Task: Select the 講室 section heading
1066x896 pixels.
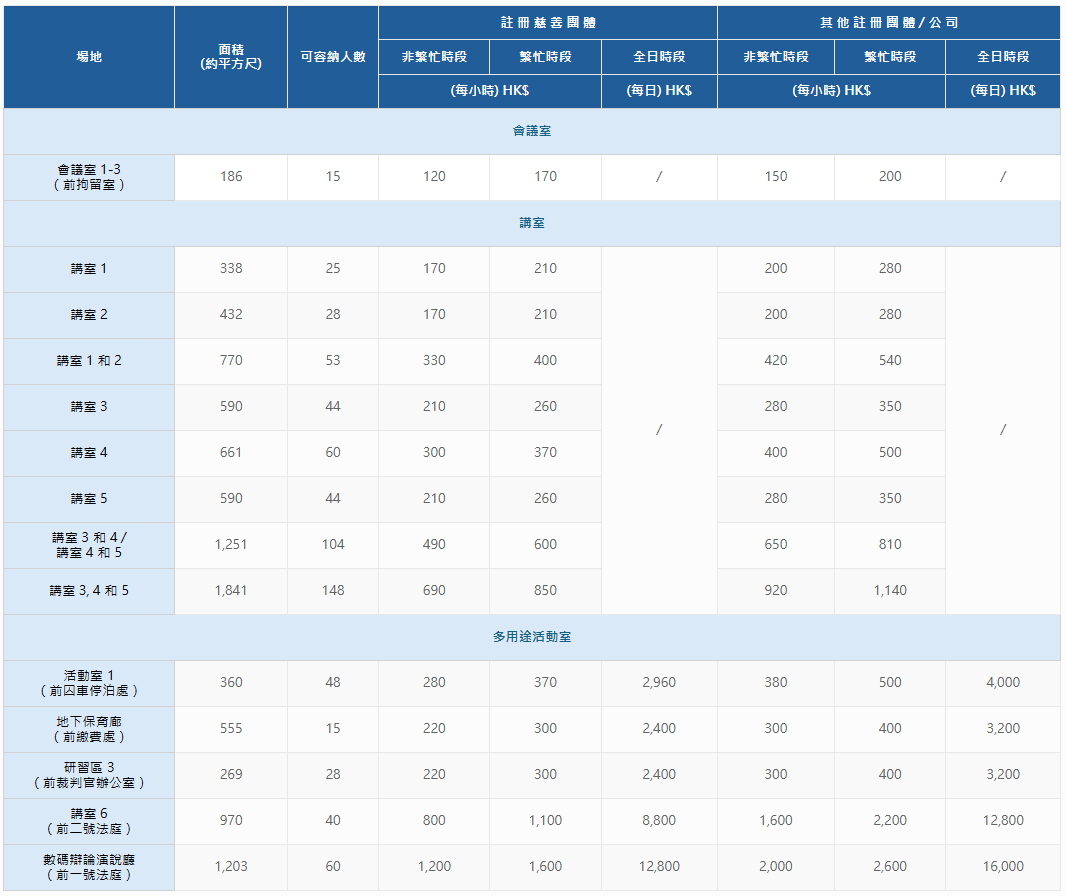Action: (x=532, y=223)
